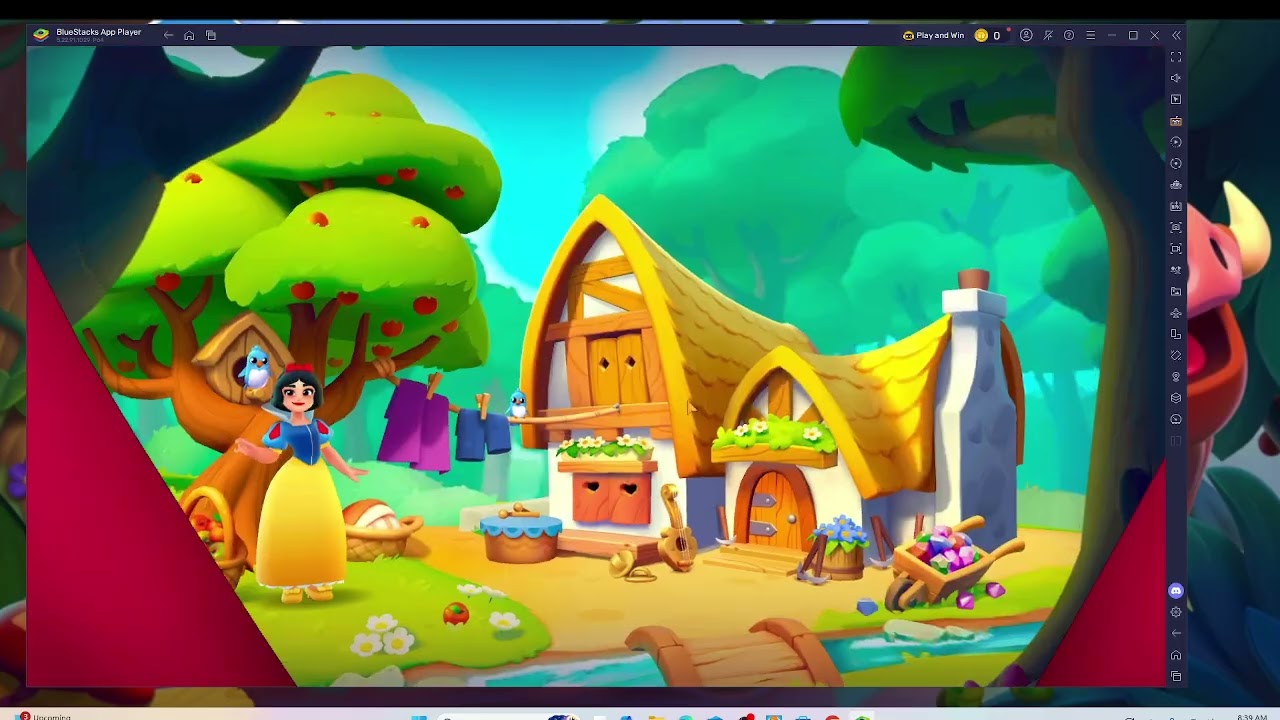Image resolution: width=1280 pixels, height=720 pixels.
Task: Show recent apps tabs in title bar
Action: tap(211, 35)
